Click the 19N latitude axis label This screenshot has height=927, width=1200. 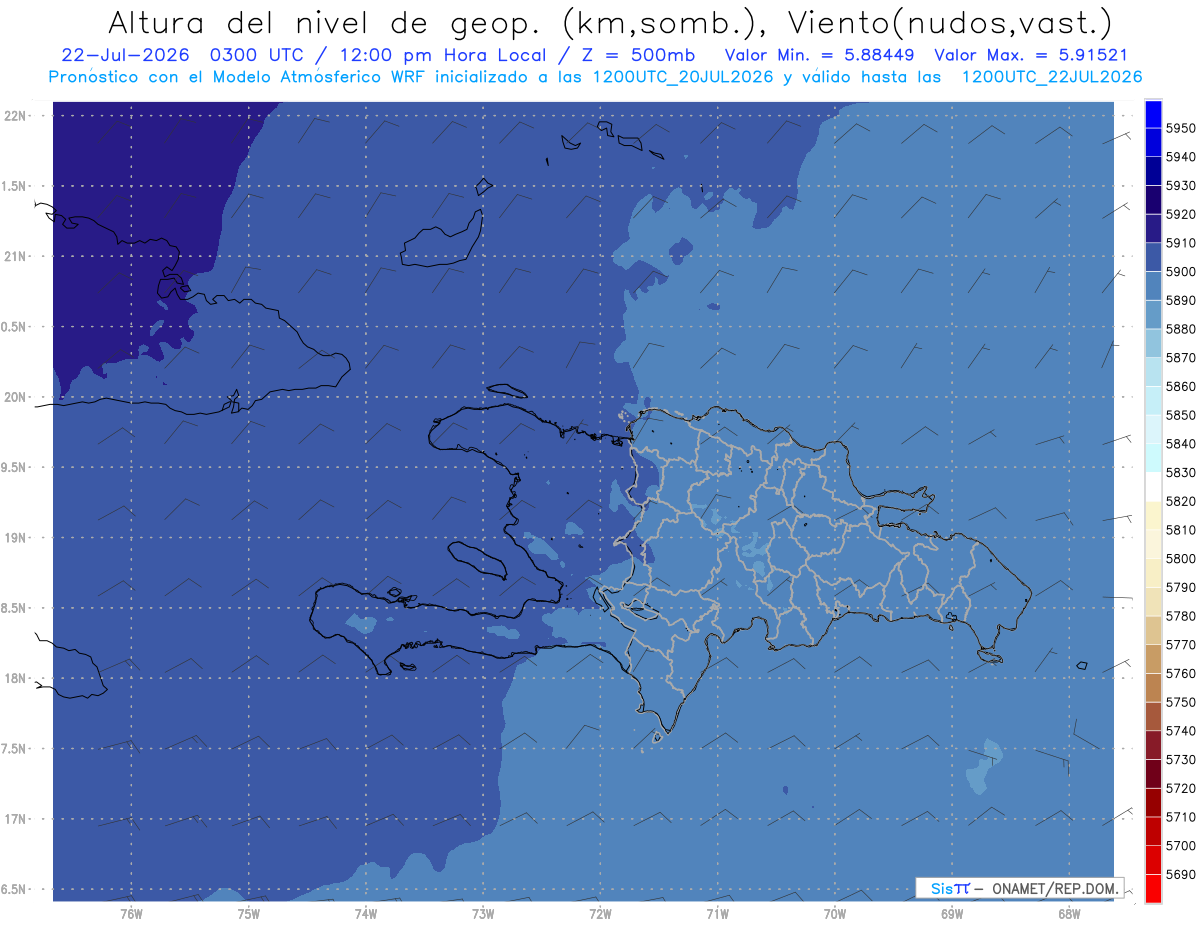[x=14, y=537]
